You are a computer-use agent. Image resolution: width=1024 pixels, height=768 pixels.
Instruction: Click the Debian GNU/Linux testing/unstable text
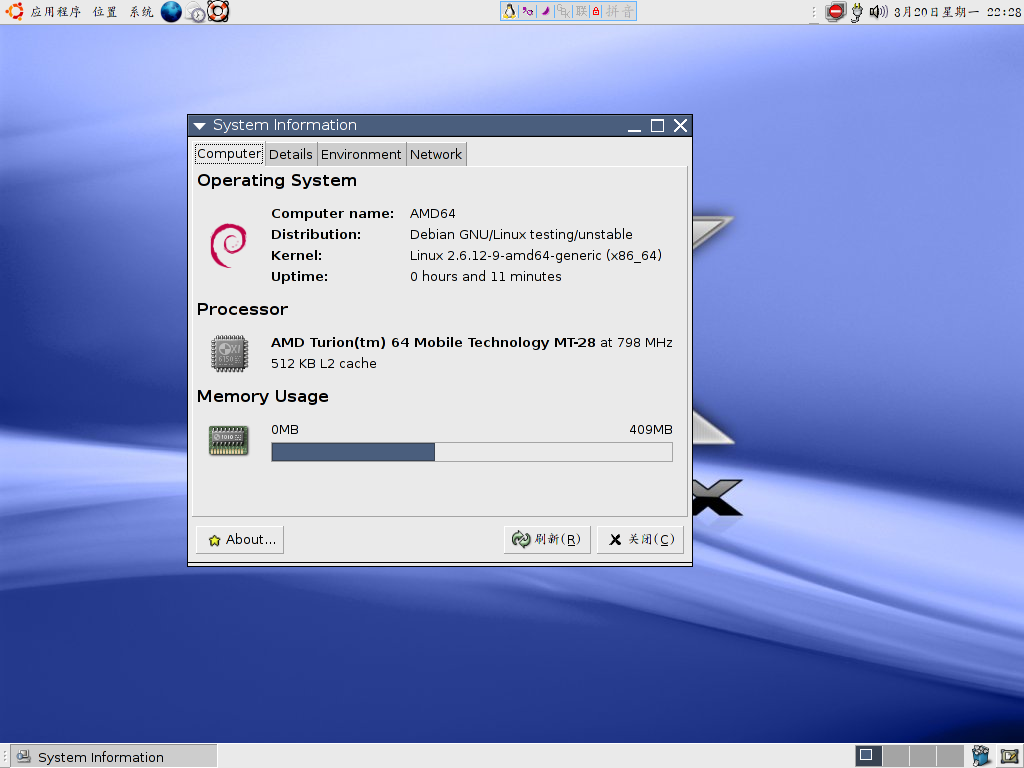(x=521, y=234)
